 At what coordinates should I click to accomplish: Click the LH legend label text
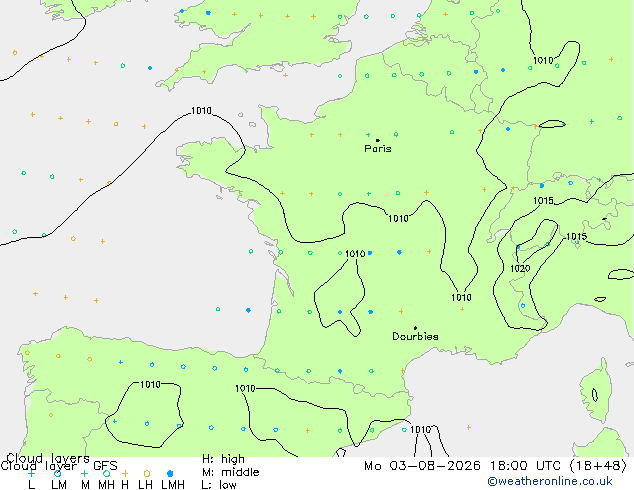(145, 485)
